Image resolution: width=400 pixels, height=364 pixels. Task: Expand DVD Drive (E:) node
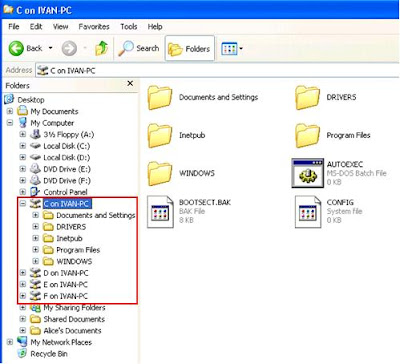click(23, 169)
